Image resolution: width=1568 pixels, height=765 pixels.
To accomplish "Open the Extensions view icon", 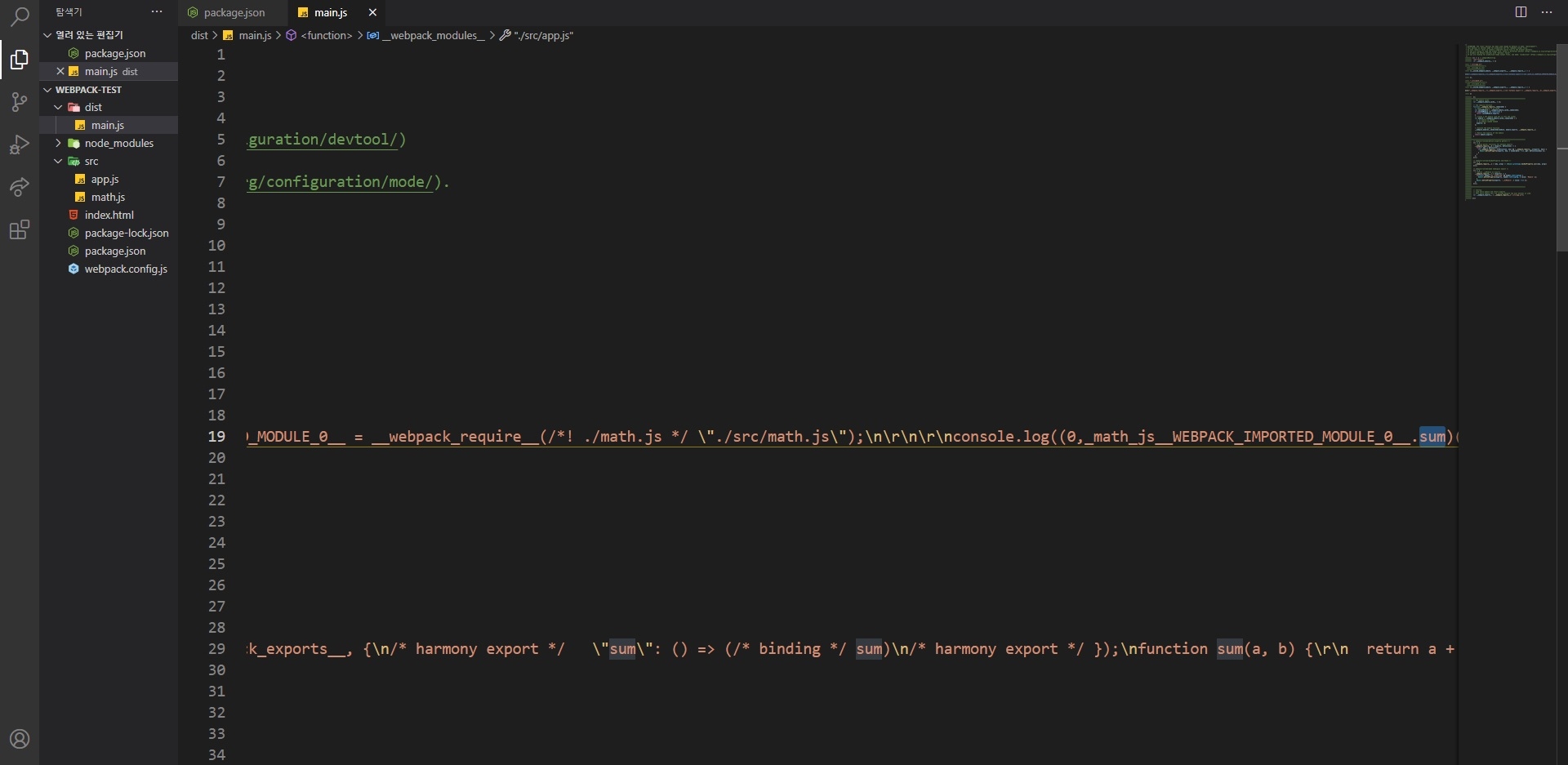I will pos(20,229).
